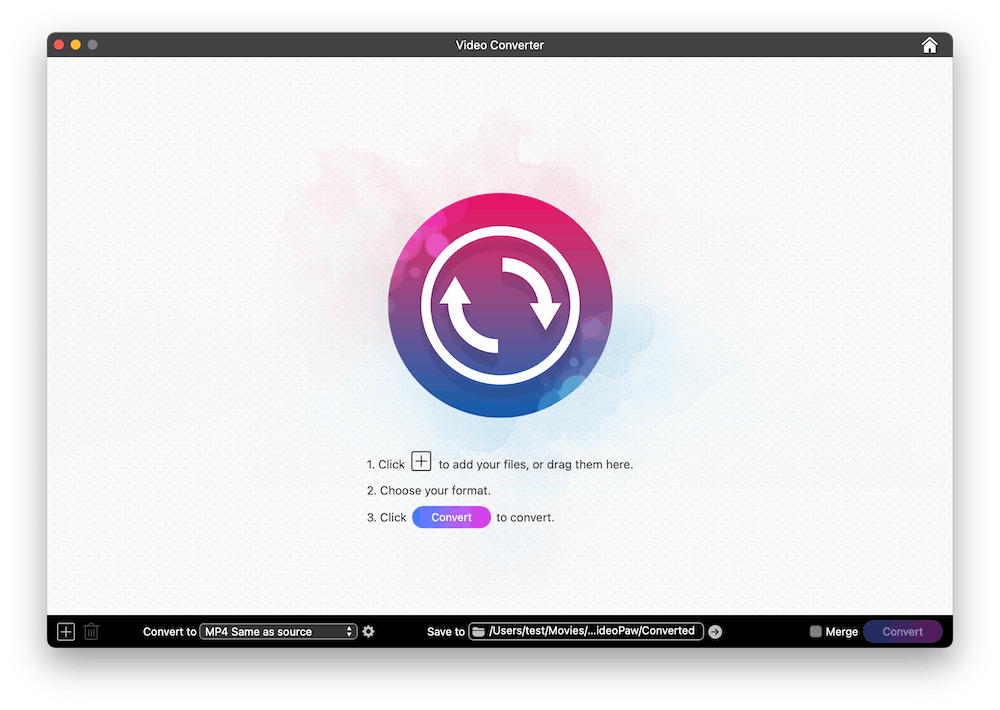Viewport: 1000px width, 710px height.
Task: Click the add files plus icon in bottom bar
Action: tap(66, 632)
